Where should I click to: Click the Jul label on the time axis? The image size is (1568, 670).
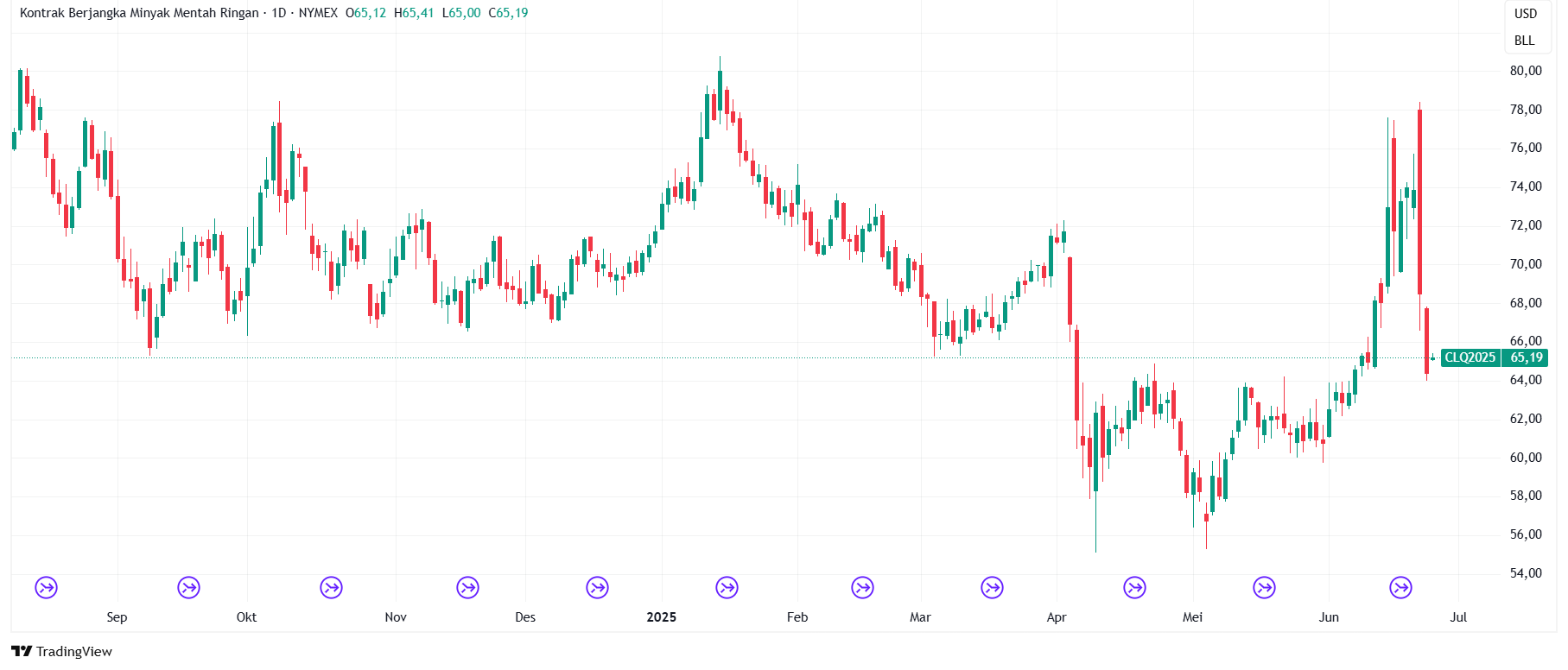coord(1458,617)
